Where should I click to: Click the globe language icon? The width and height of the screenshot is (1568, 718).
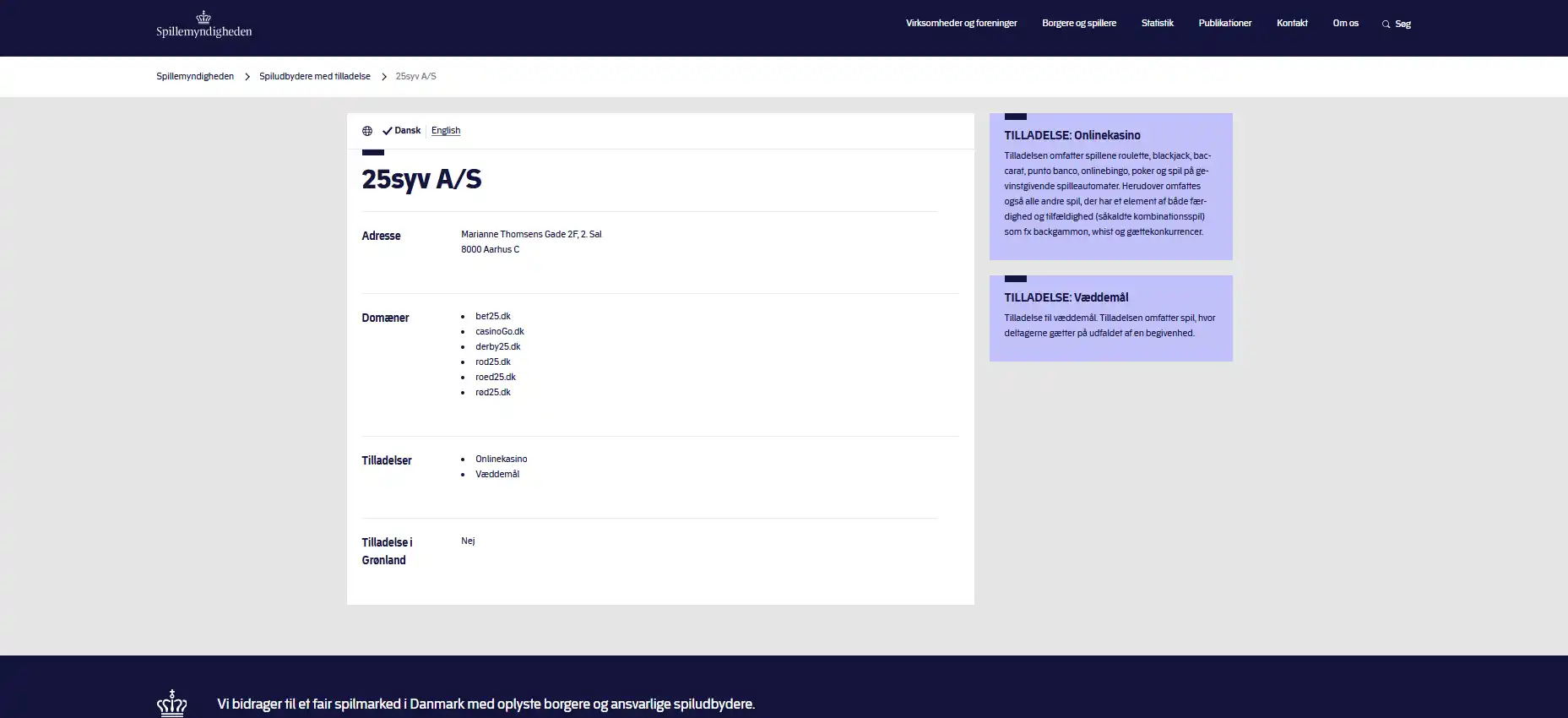tap(367, 131)
